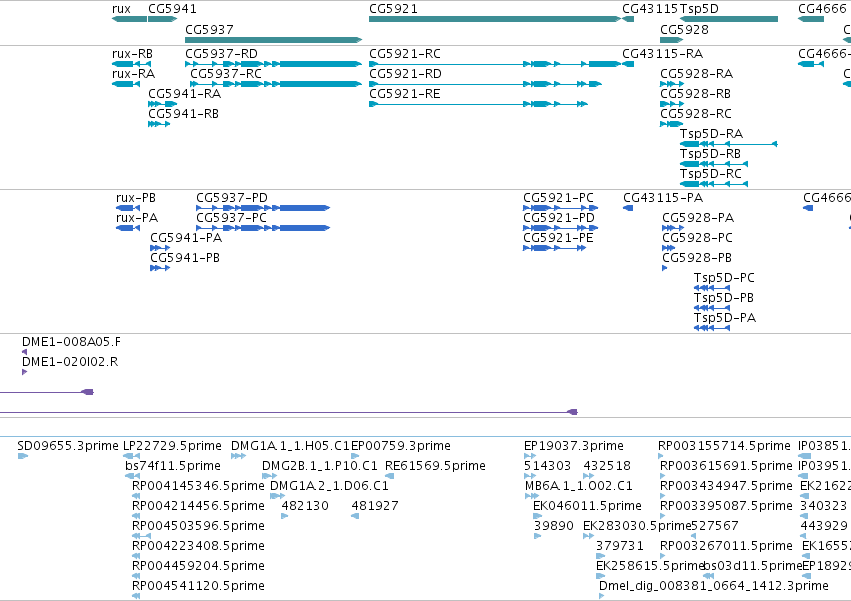Select DMG1A.1_1.H05.C1 feature
Viewport: 851px width, 601px height.
tap(238, 456)
